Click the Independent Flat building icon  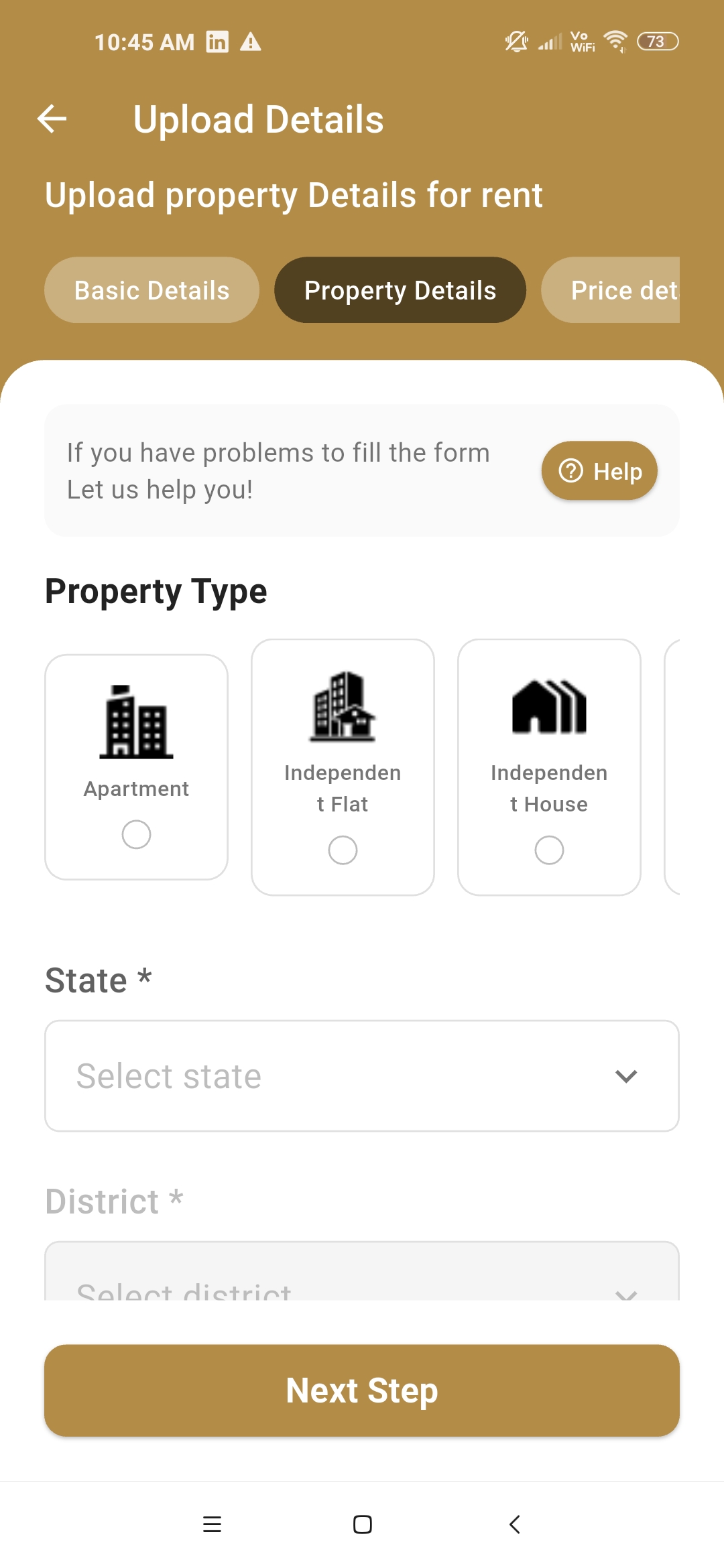tap(343, 707)
